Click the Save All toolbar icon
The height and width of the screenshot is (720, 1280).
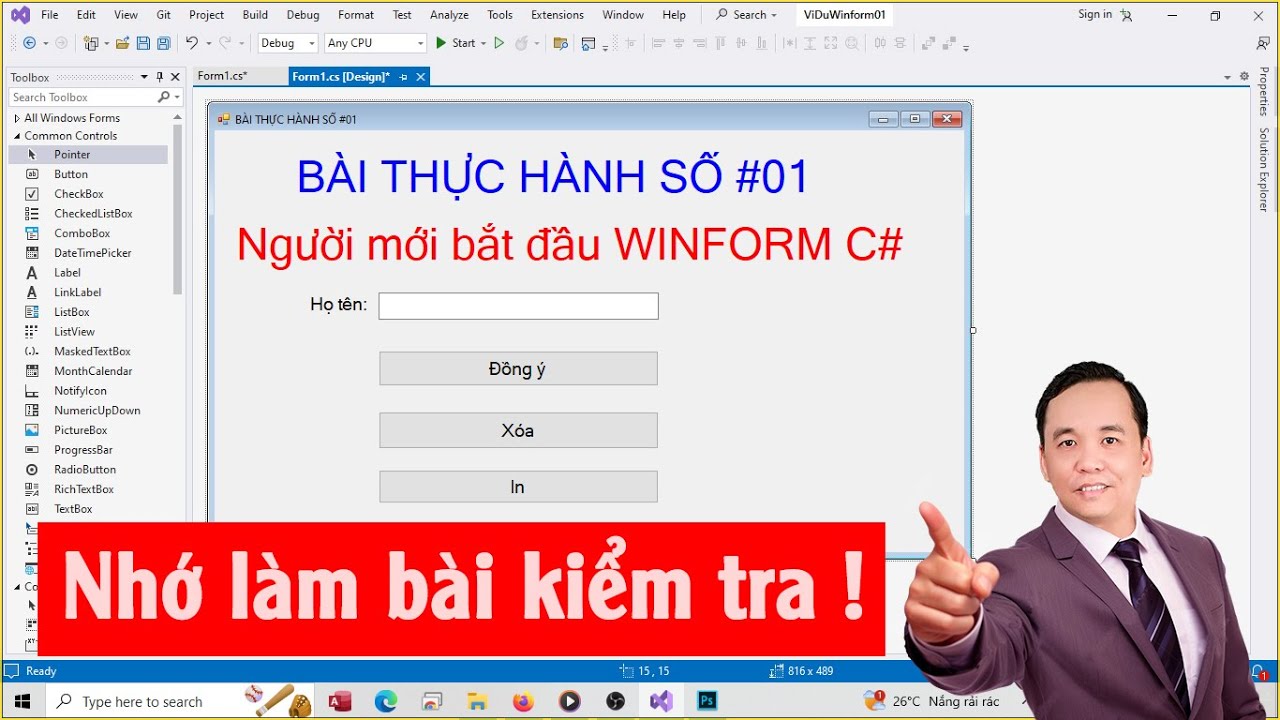(163, 43)
